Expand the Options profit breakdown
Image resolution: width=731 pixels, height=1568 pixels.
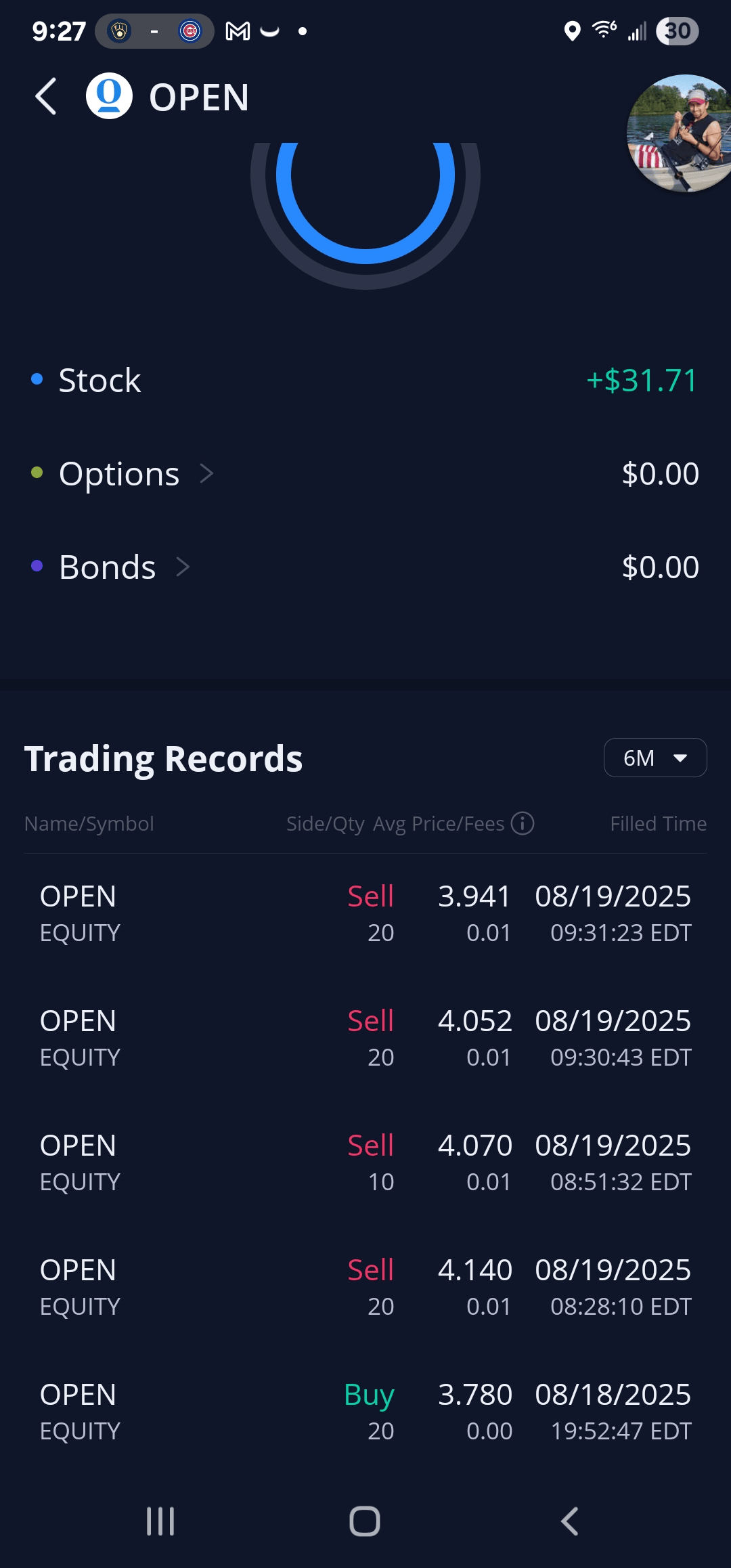(x=135, y=474)
